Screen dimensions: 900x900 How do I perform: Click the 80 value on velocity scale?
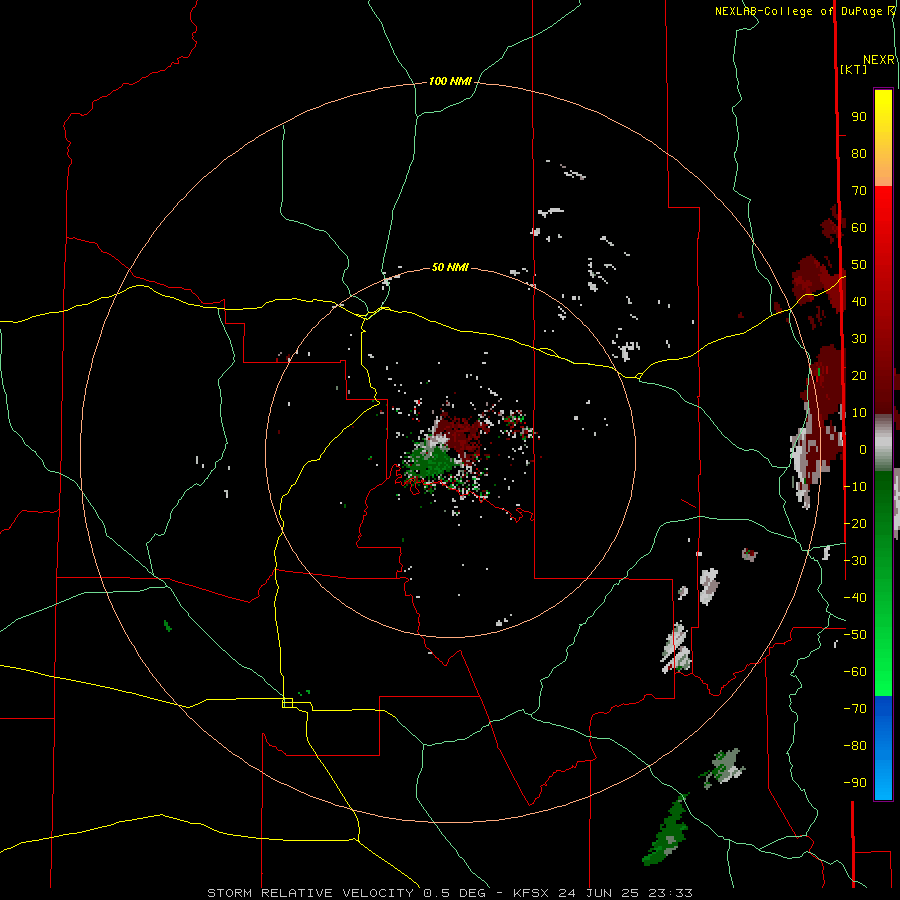859,154
